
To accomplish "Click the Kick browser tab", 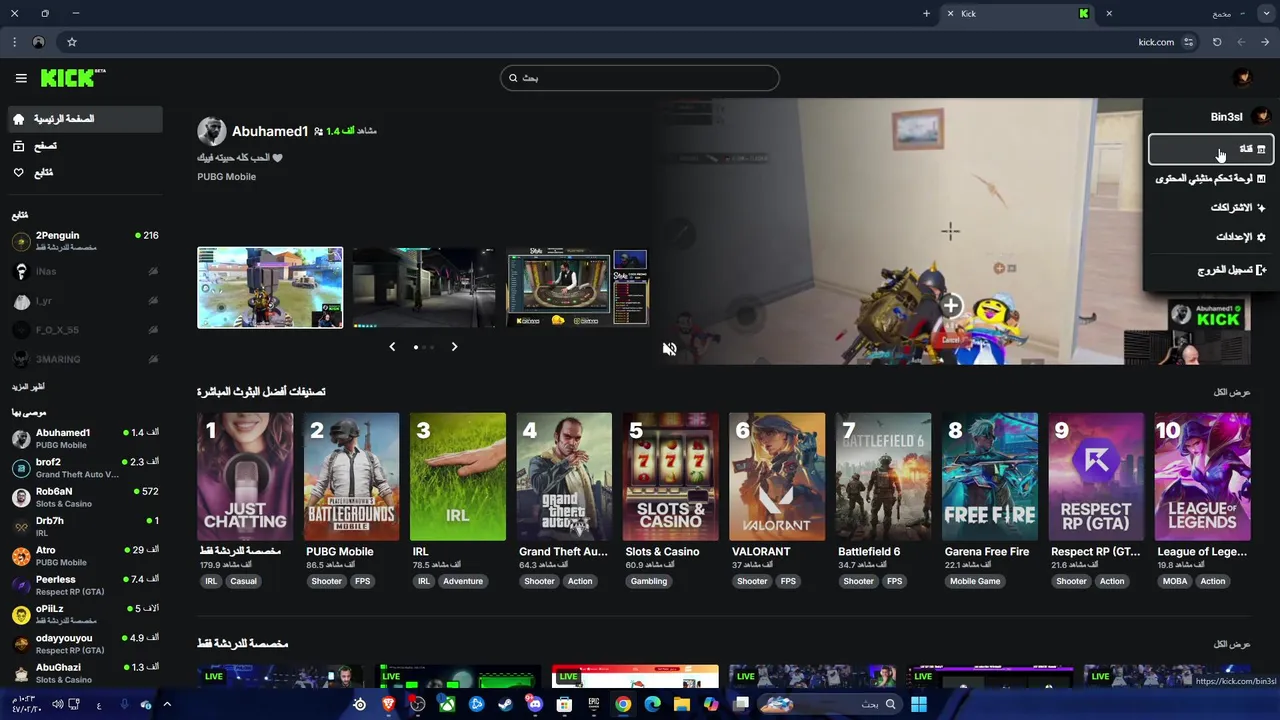I will [x=1020, y=14].
